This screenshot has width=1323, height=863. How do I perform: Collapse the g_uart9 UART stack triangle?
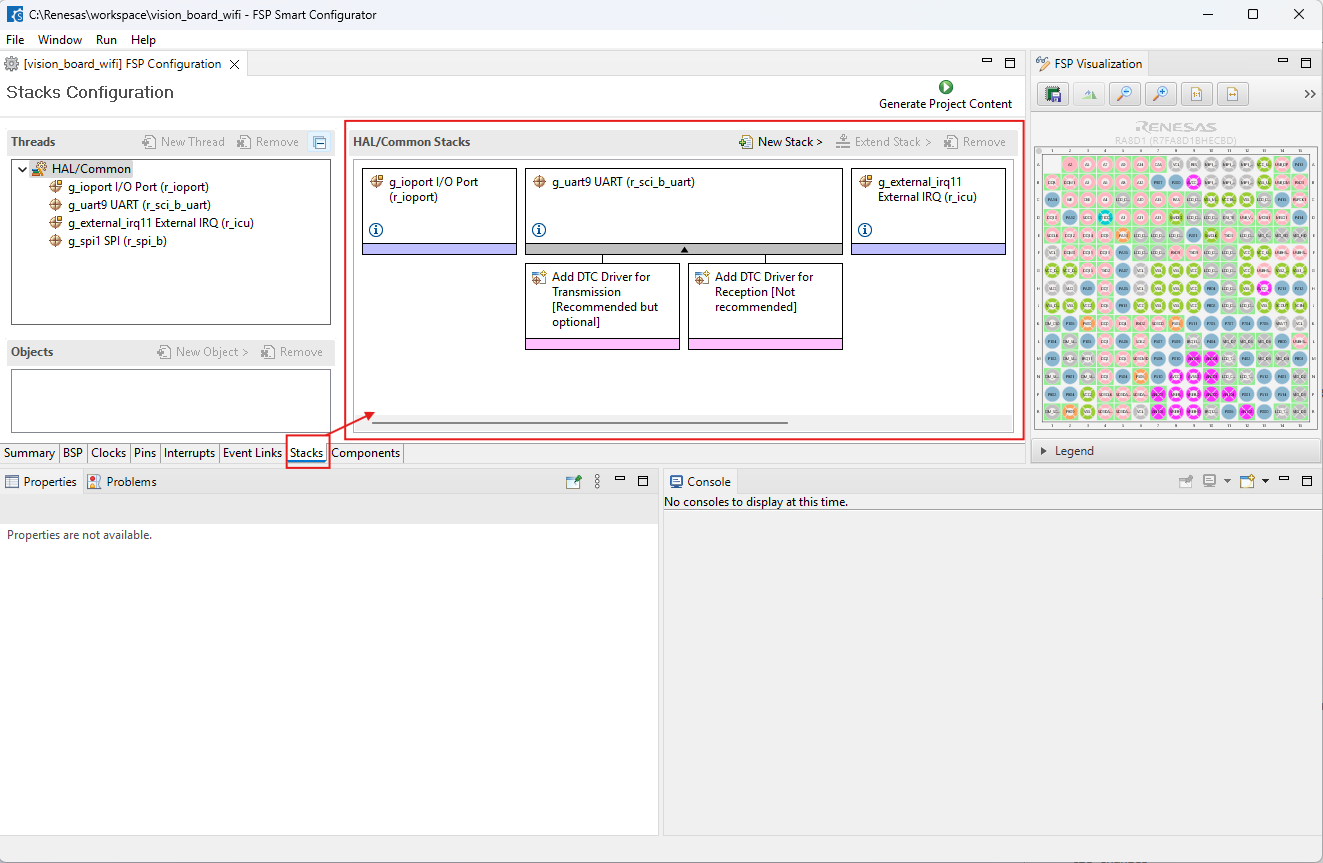point(684,249)
